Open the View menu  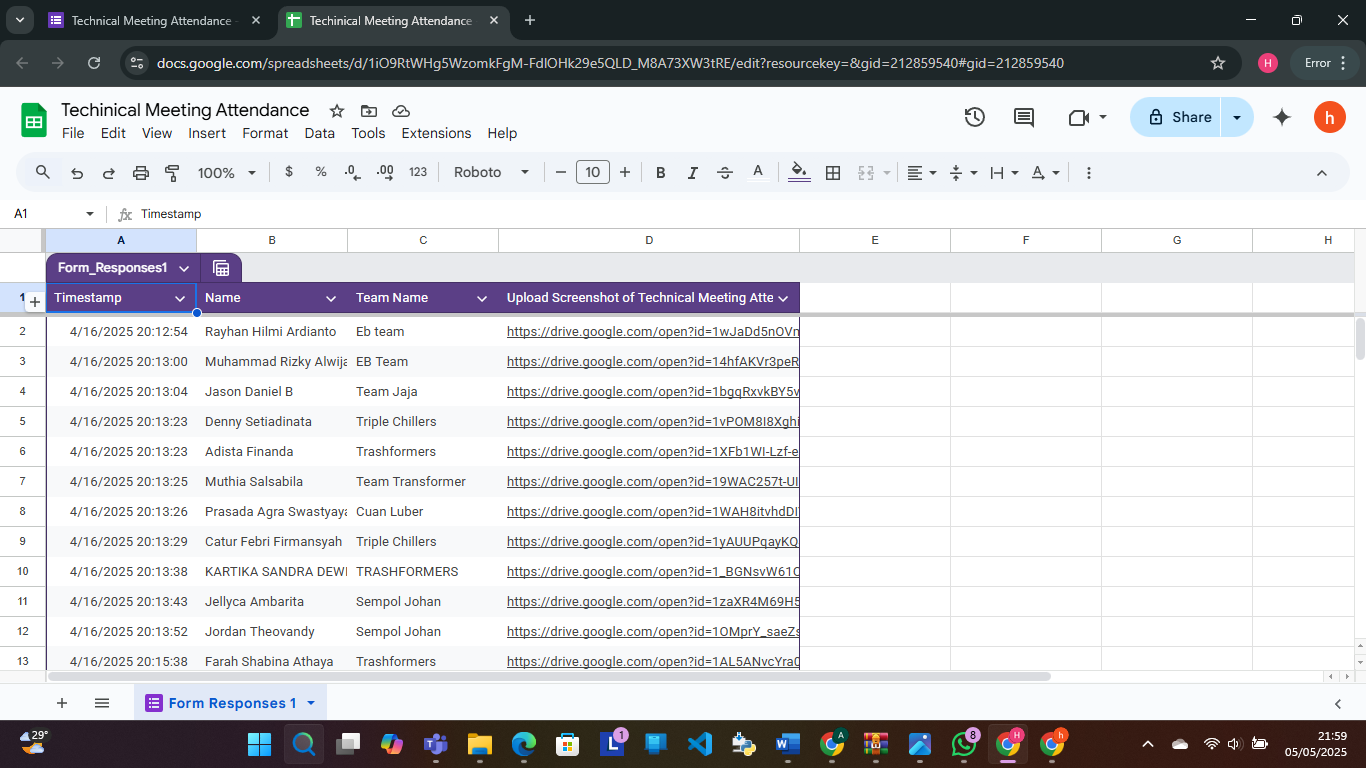(157, 133)
